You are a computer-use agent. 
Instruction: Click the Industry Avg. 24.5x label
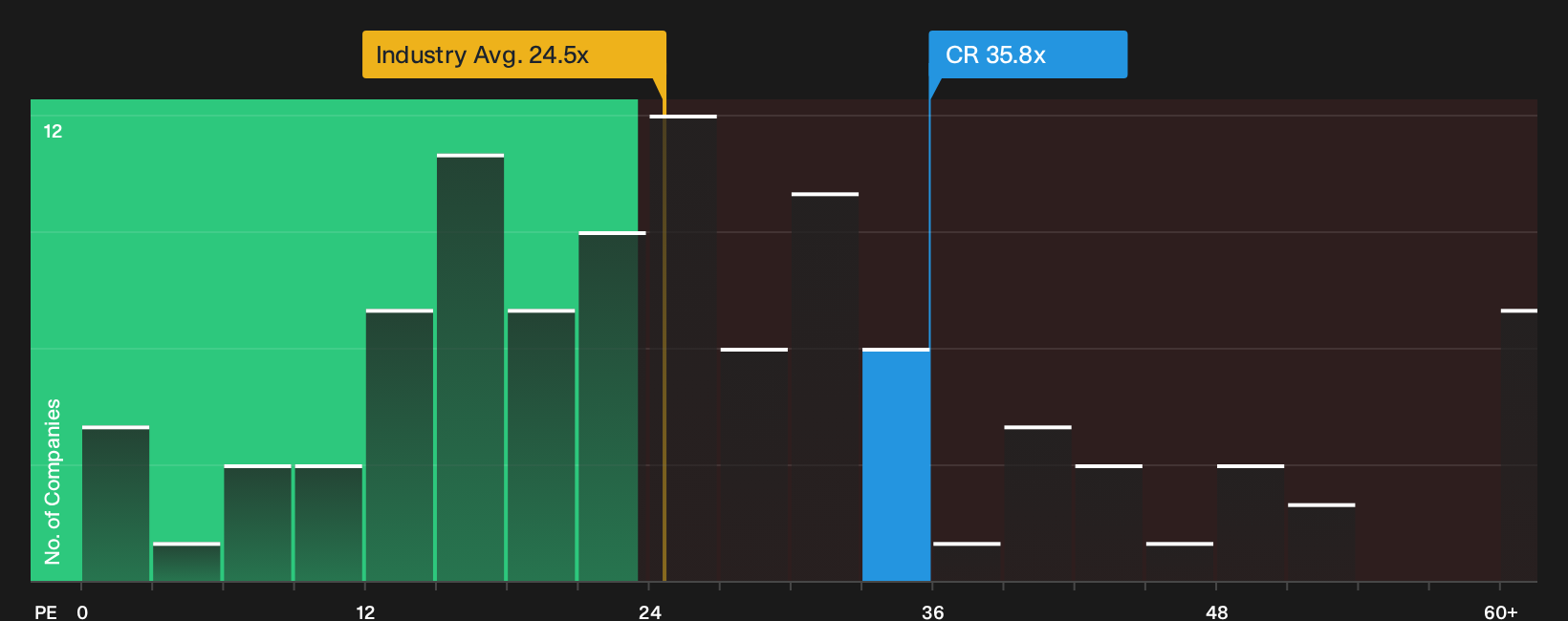click(513, 54)
